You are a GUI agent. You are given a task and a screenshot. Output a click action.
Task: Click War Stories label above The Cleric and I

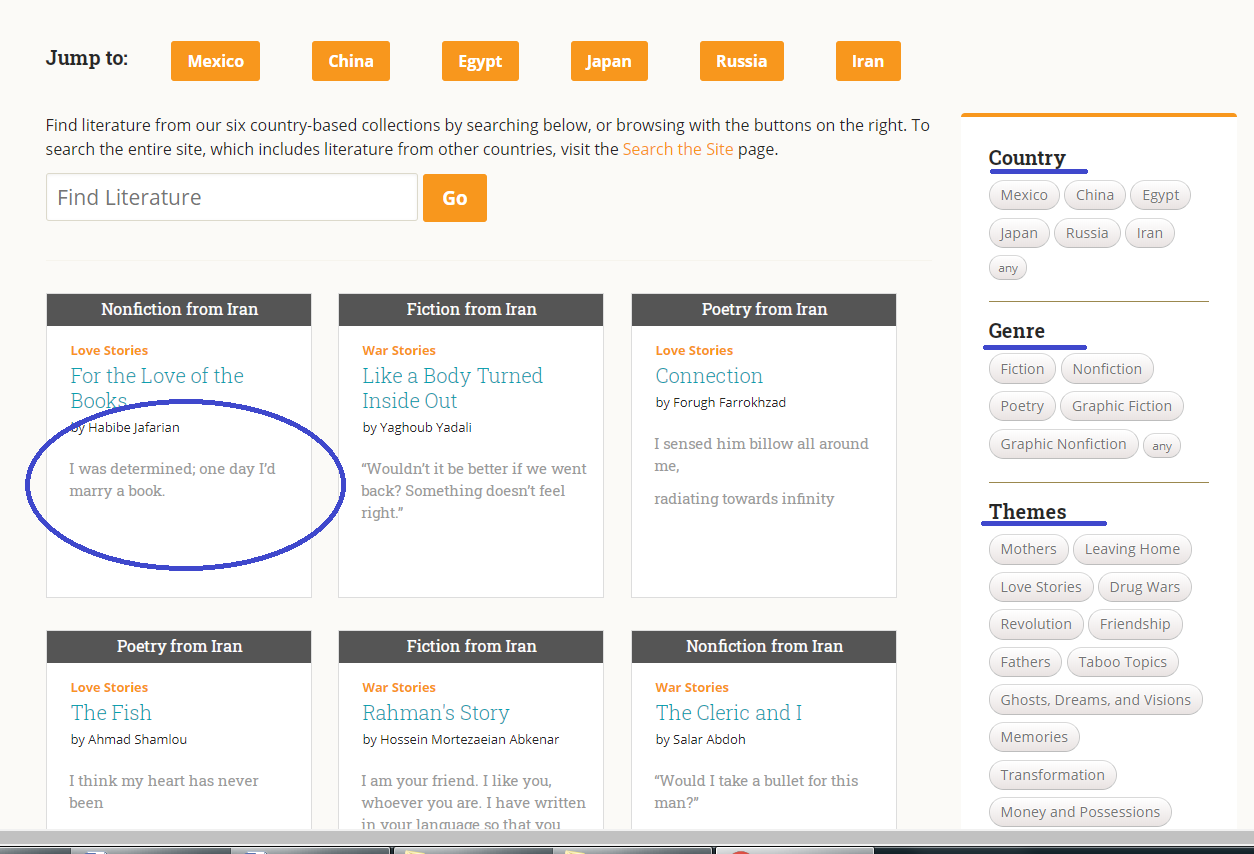692,687
